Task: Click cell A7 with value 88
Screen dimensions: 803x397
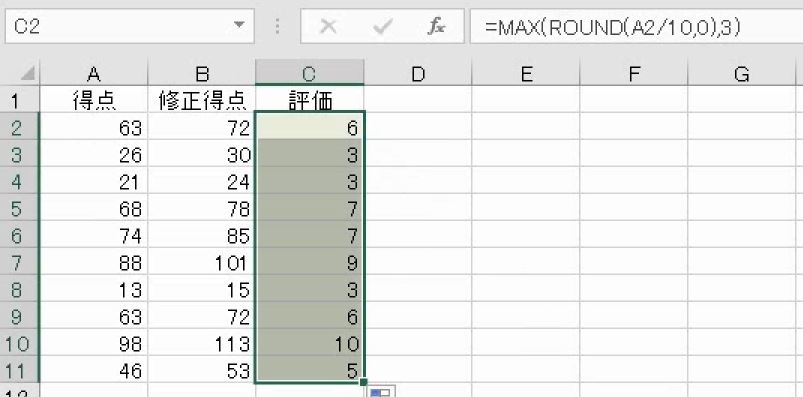Action: pos(94,262)
